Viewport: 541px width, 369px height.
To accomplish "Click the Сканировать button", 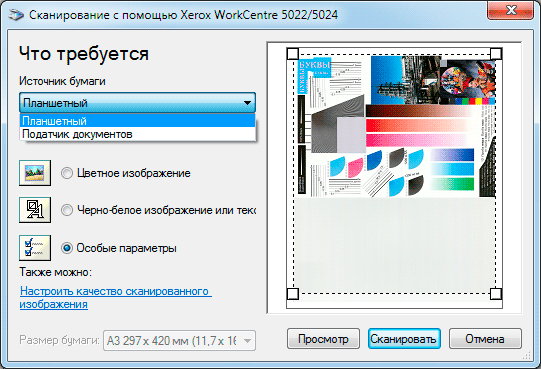I will (404, 339).
